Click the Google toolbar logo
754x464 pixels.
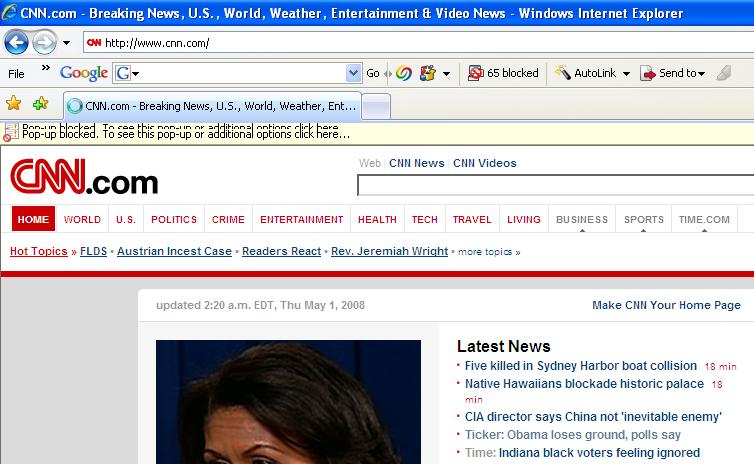point(84,73)
